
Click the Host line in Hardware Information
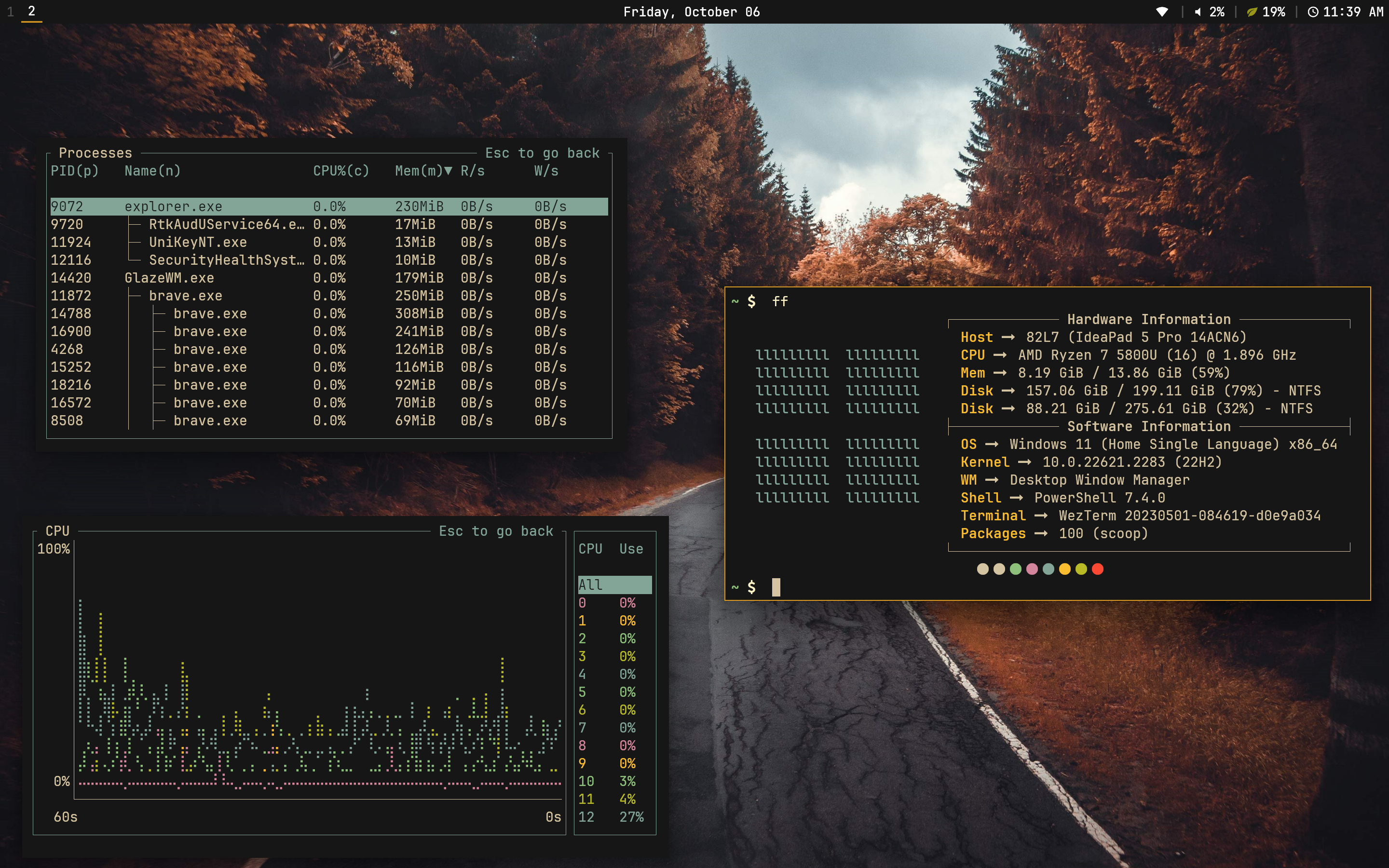[x=1103, y=338]
